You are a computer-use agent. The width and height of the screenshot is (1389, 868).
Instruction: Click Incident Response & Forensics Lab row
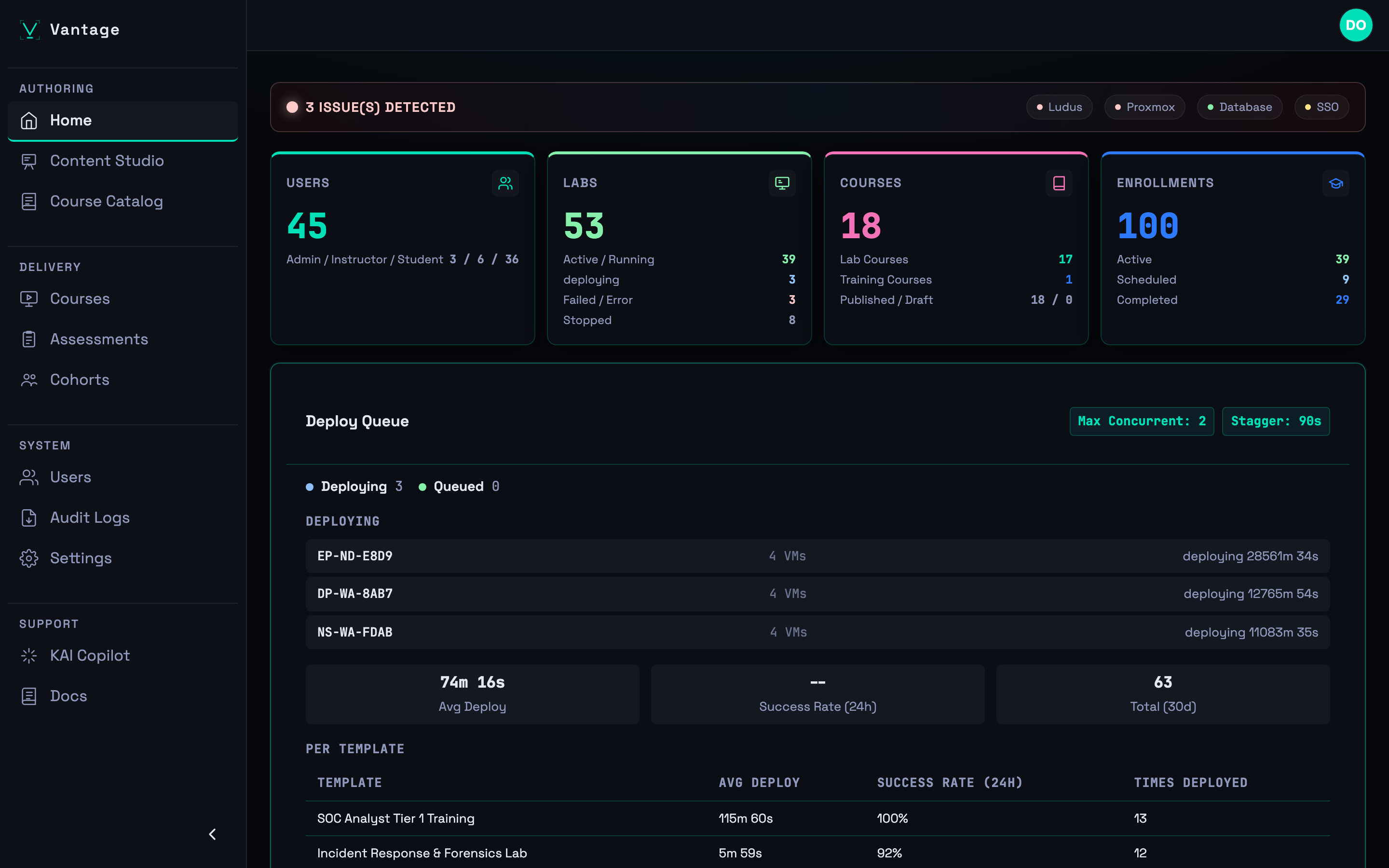click(x=817, y=853)
